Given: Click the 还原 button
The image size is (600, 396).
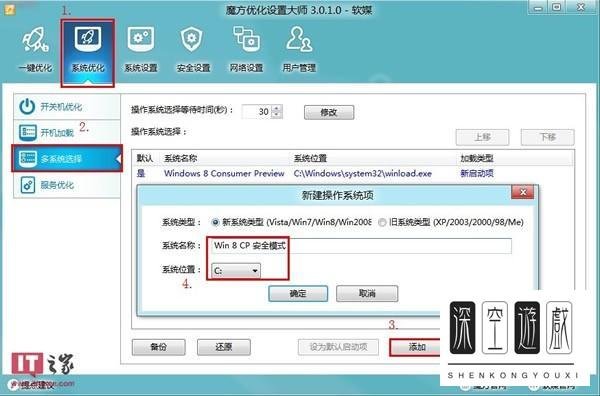Looking at the screenshot, I should [x=224, y=347].
